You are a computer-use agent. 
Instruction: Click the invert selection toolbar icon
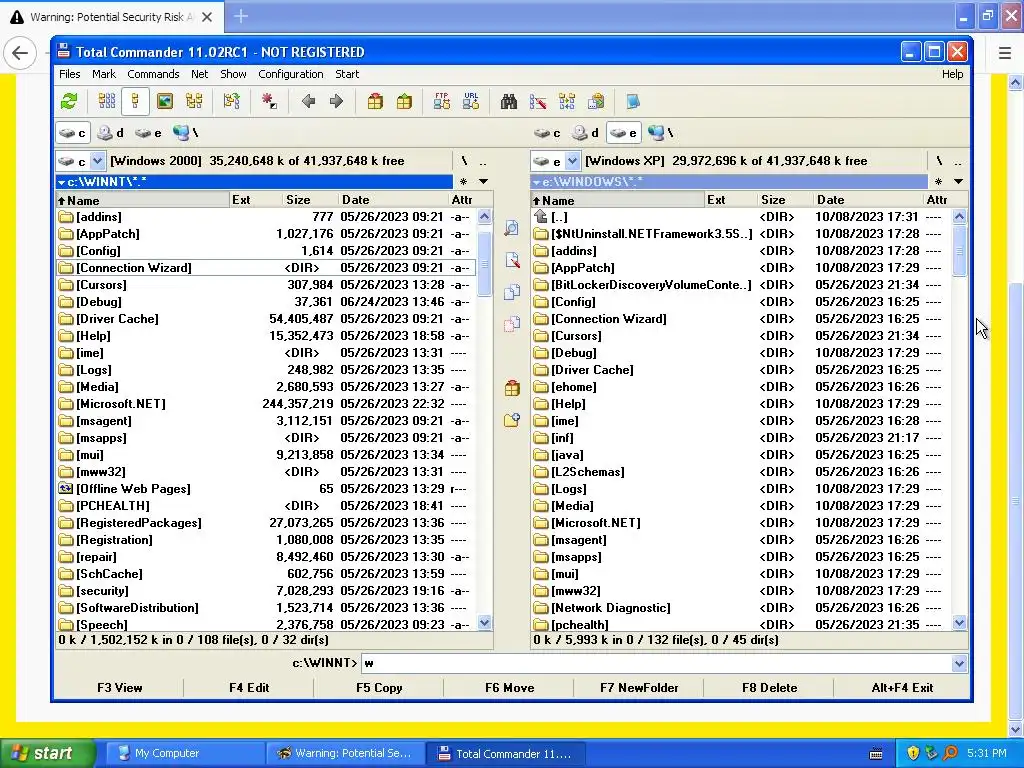231,101
